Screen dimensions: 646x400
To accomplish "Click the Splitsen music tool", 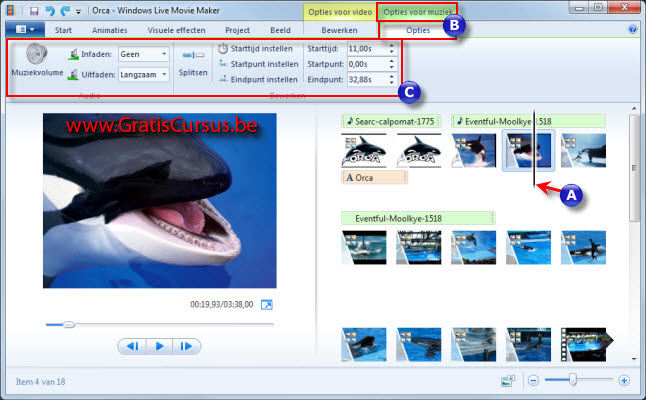I will (193, 63).
